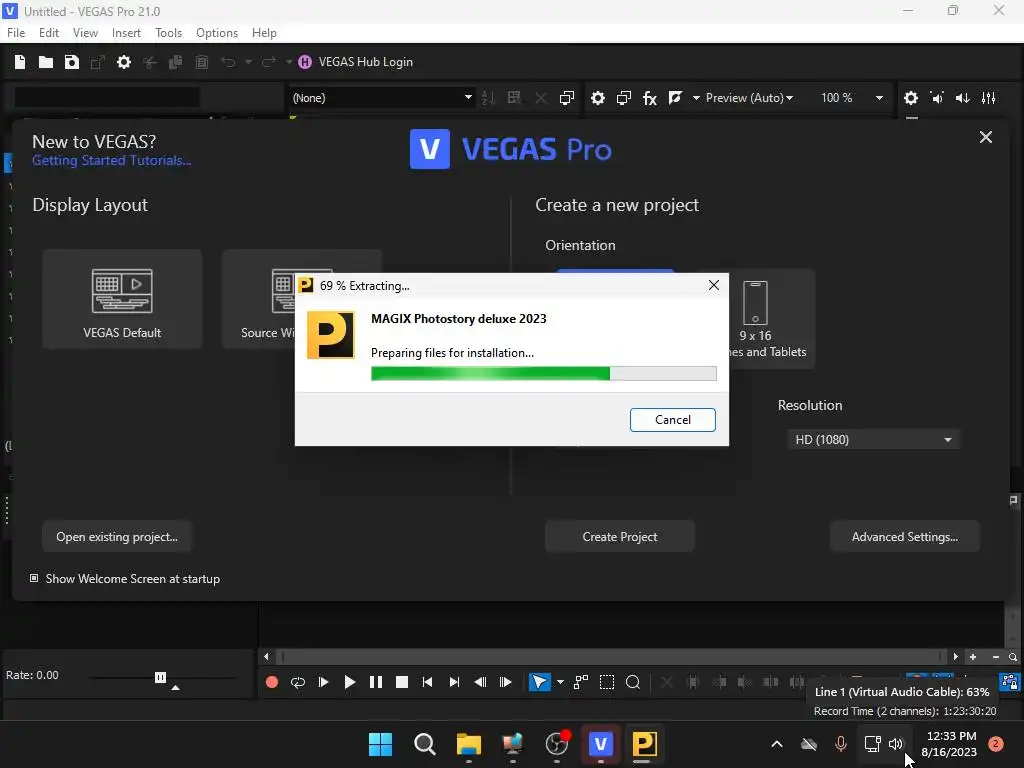Click the timeline horizontal scrollbar
Image resolution: width=1024 pixels, height=768 pixels.
click(x=611, y=657)
